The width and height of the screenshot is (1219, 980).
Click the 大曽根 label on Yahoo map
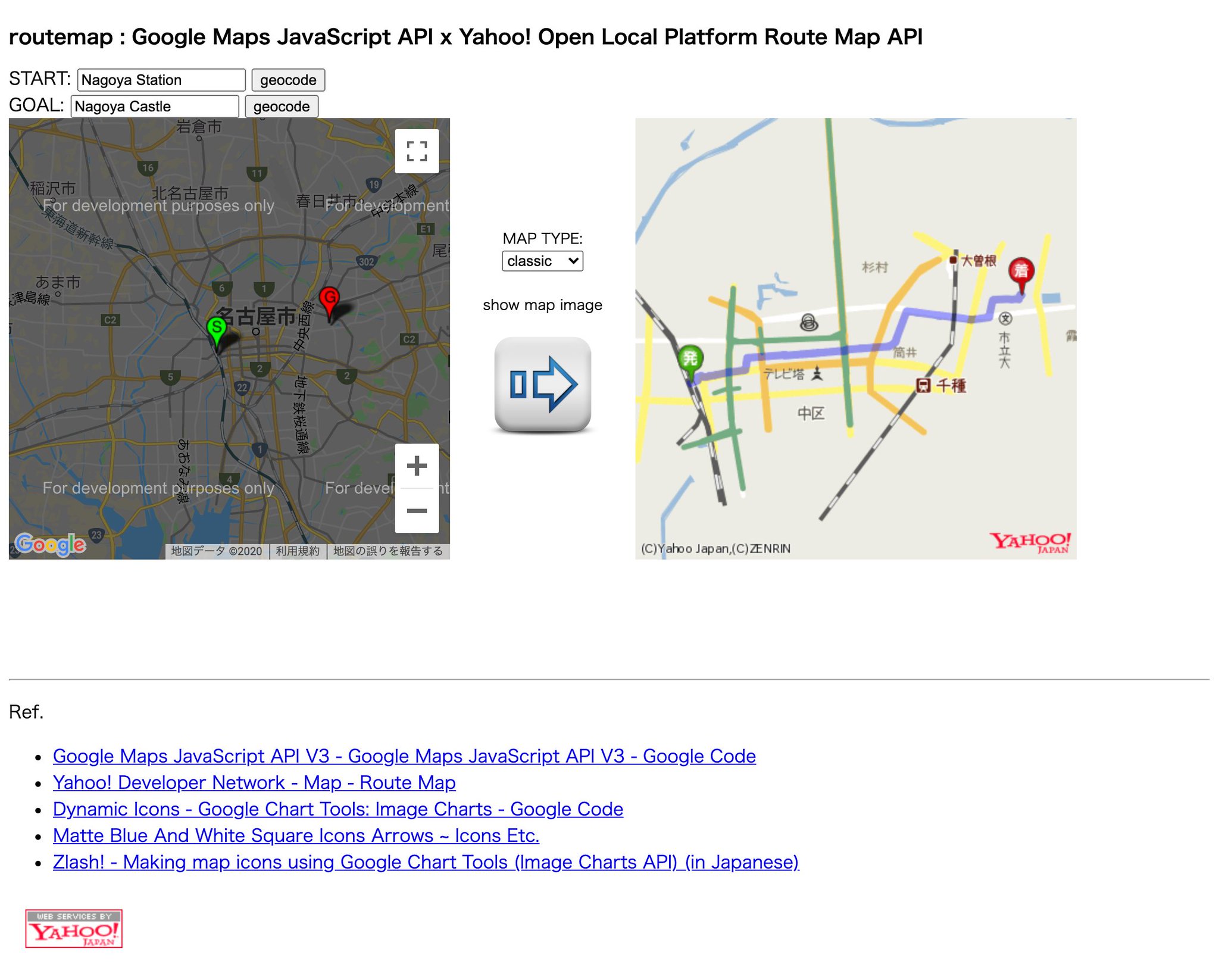click(x=979, y=260)
